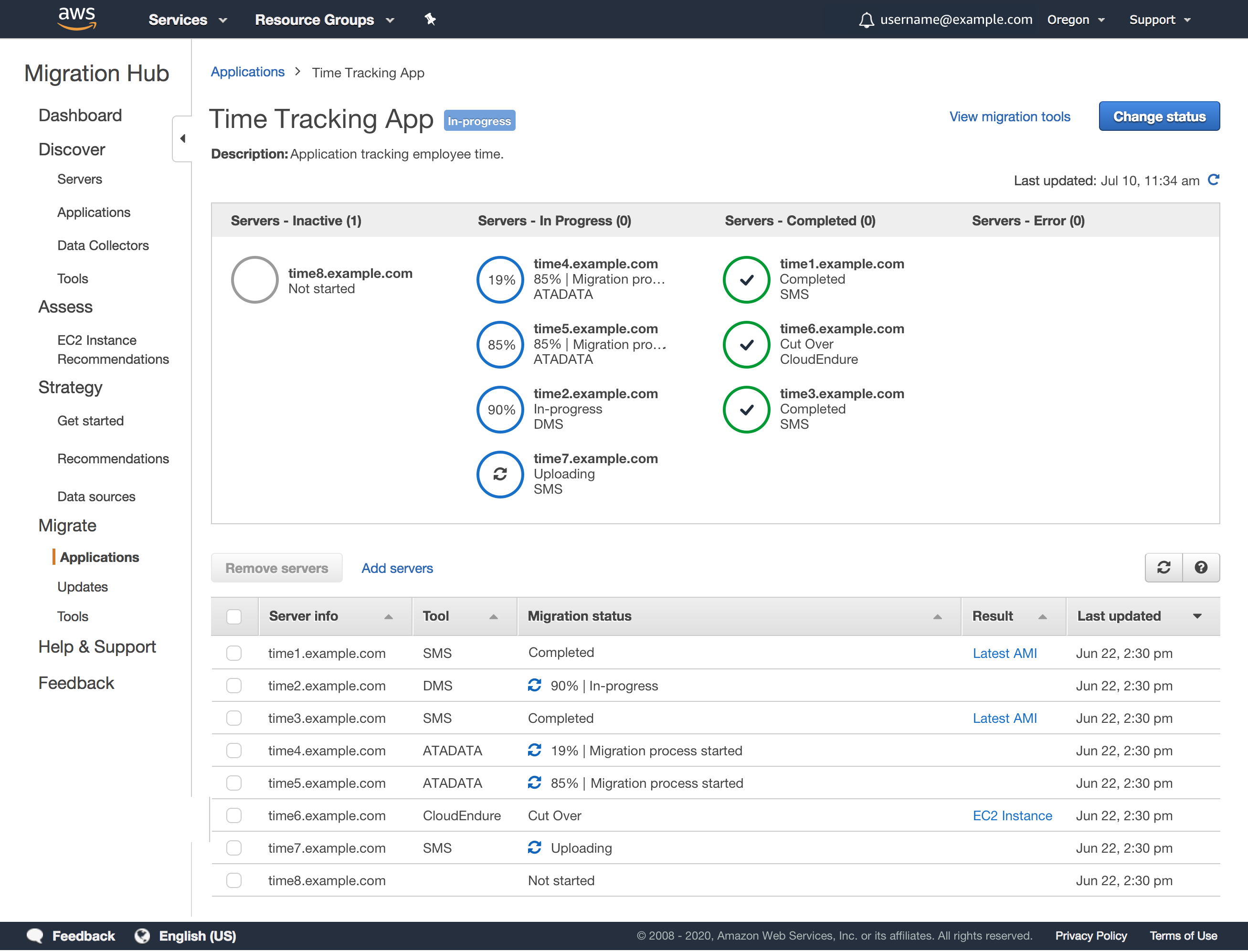The width and height of the screenshot is (1248, 952).
Task: Click the time7 uploading sync circle icon
Action: [x=500, y=475]
